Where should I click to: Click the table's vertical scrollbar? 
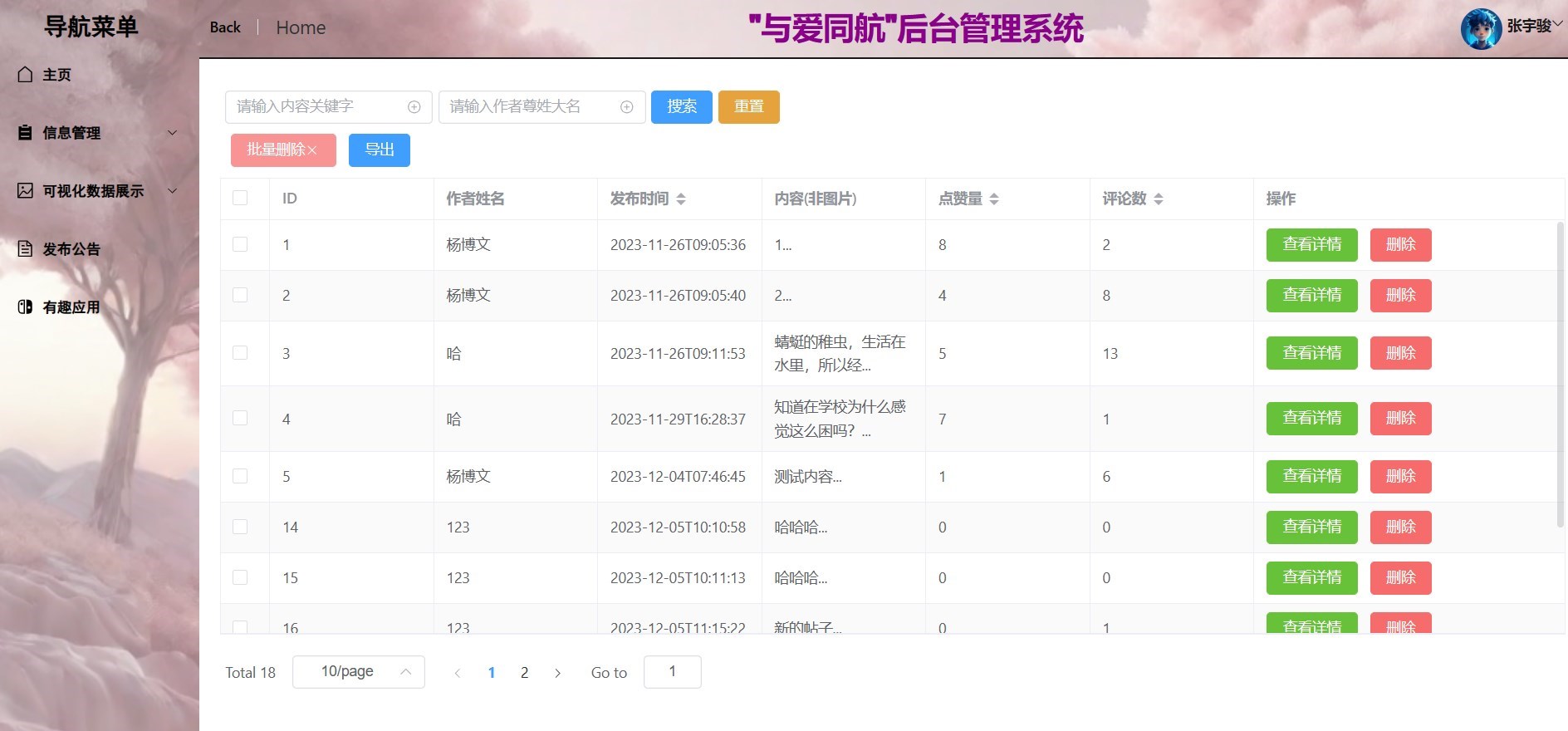pyautogui.click(x=1560, y=374)
